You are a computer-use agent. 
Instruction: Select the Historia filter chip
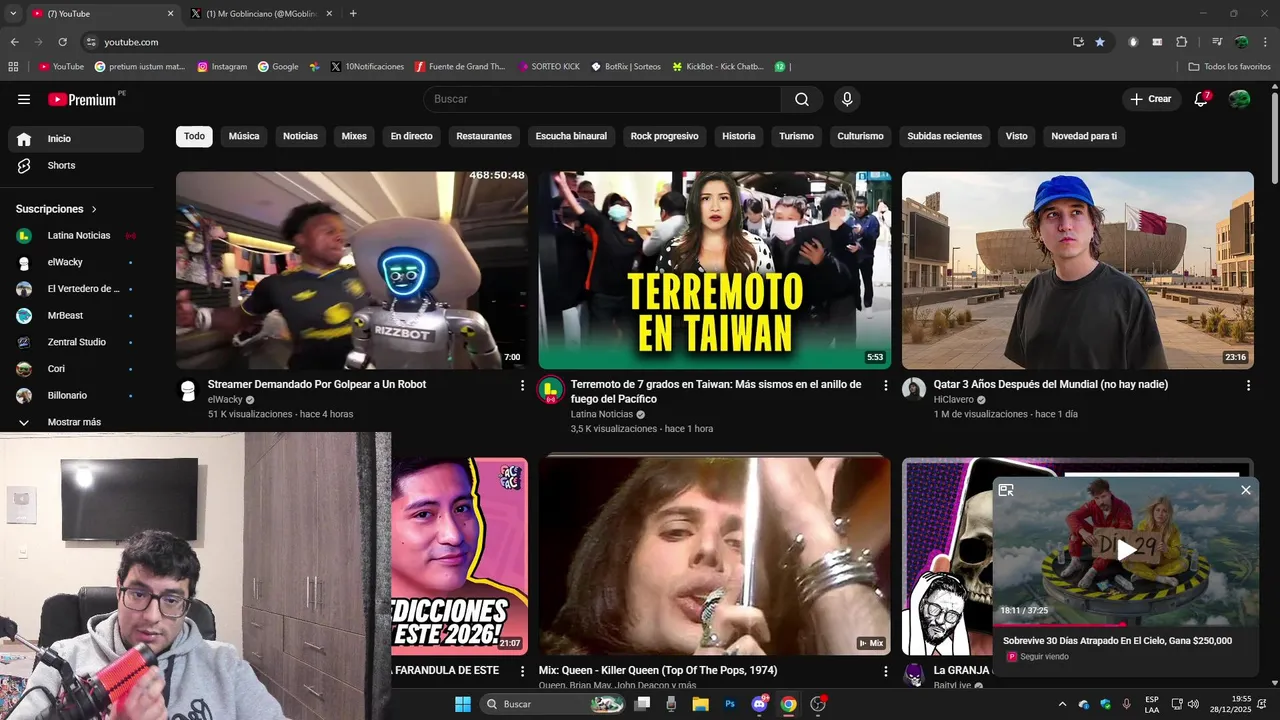tap(739, 136)
